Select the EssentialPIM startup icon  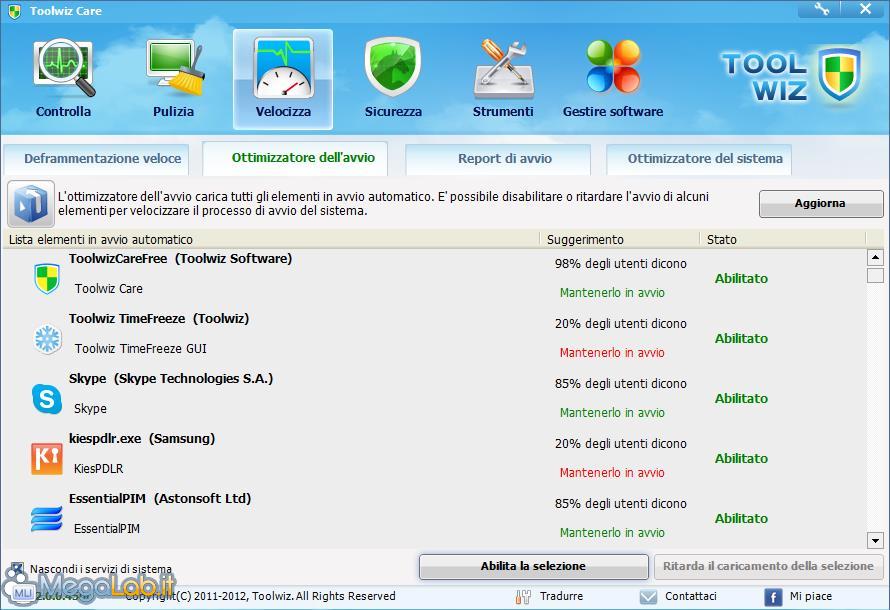tap(47, 519)
